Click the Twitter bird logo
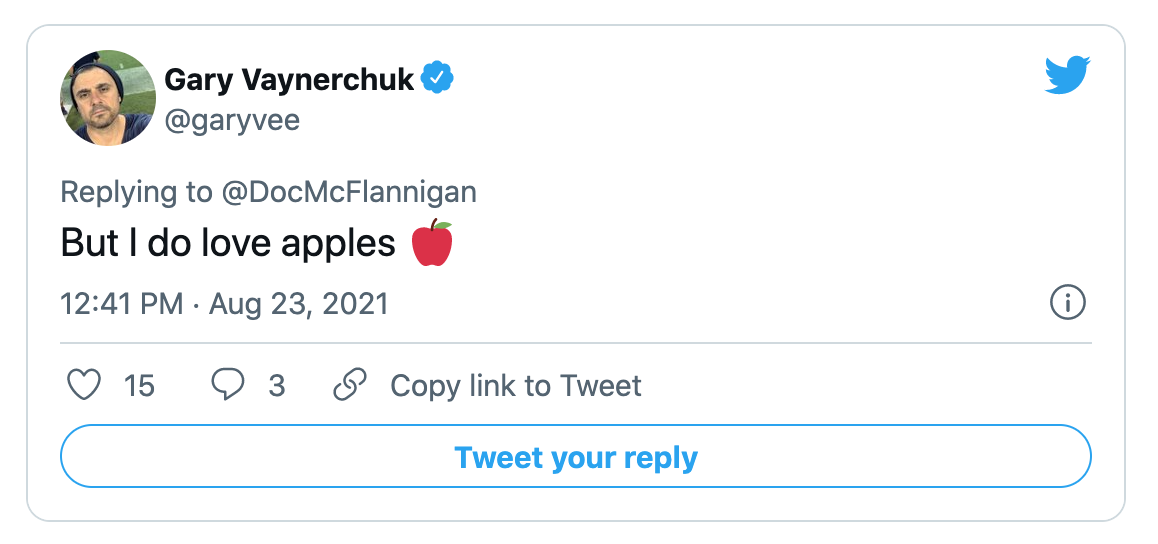 [1067, 76]
